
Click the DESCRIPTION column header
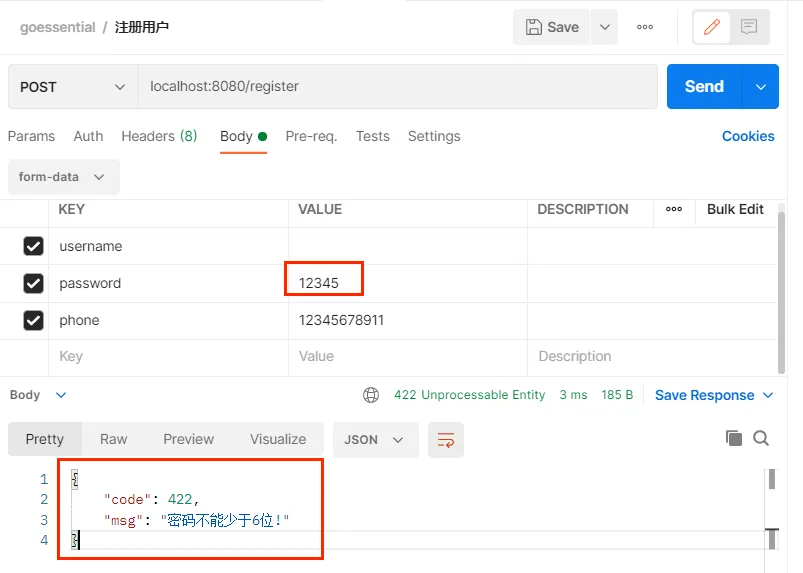(x=583, y=209)
